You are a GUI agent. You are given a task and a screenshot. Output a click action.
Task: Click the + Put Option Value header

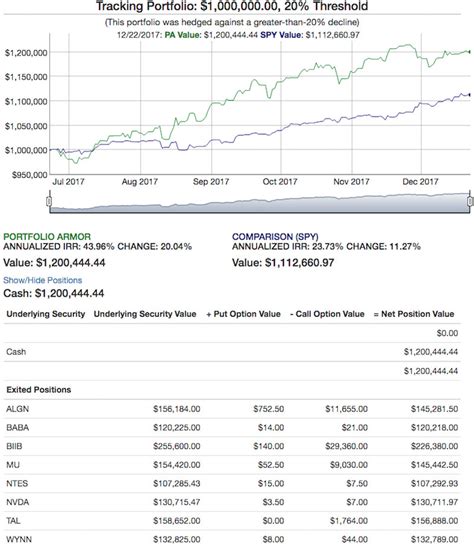243,314
